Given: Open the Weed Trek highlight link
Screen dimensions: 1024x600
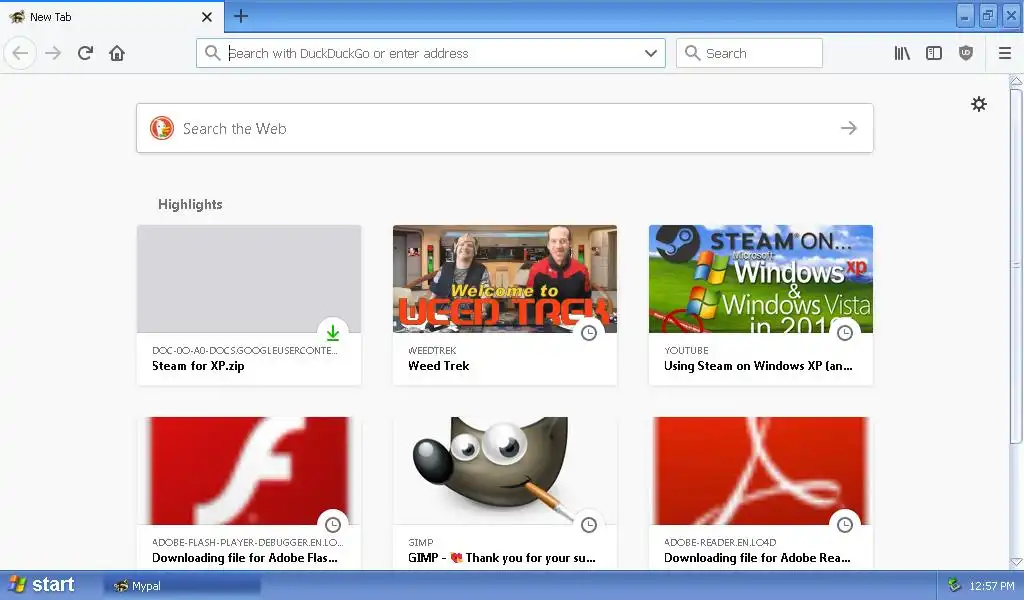Looking at the screenshot, I should click(x=438, y=366).
